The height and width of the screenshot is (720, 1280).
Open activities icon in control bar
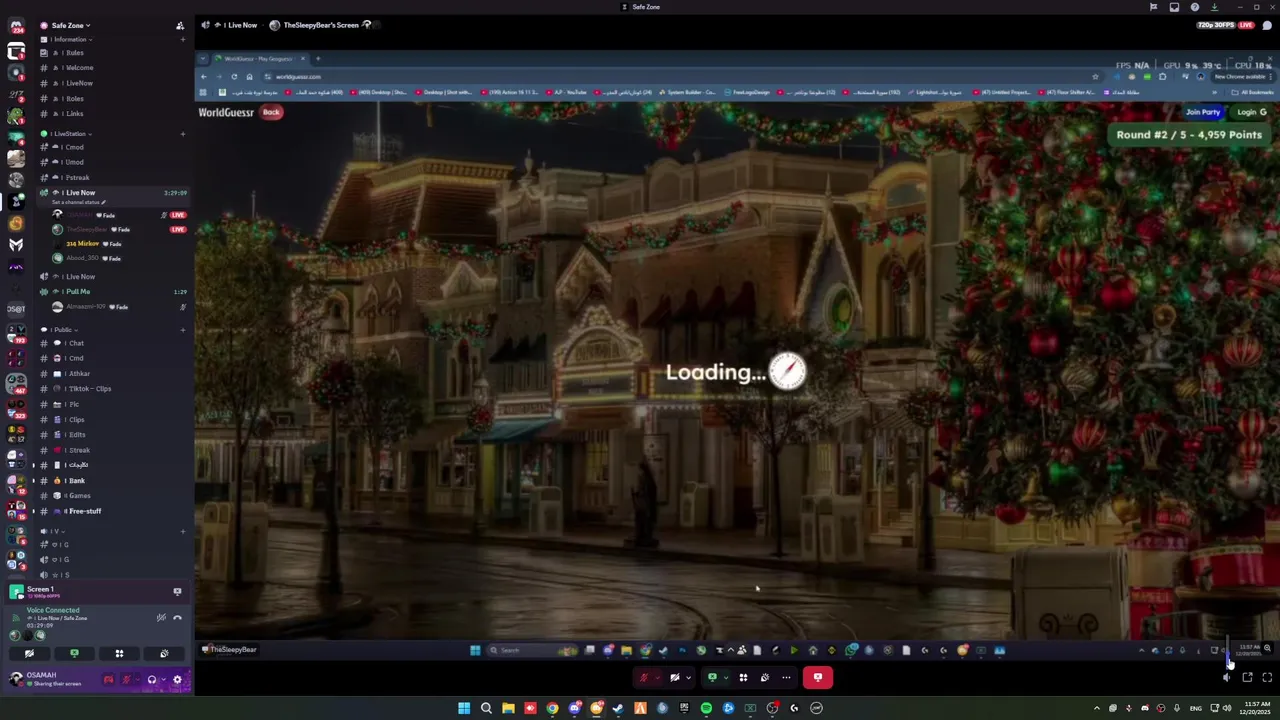[x=743, y=678]
